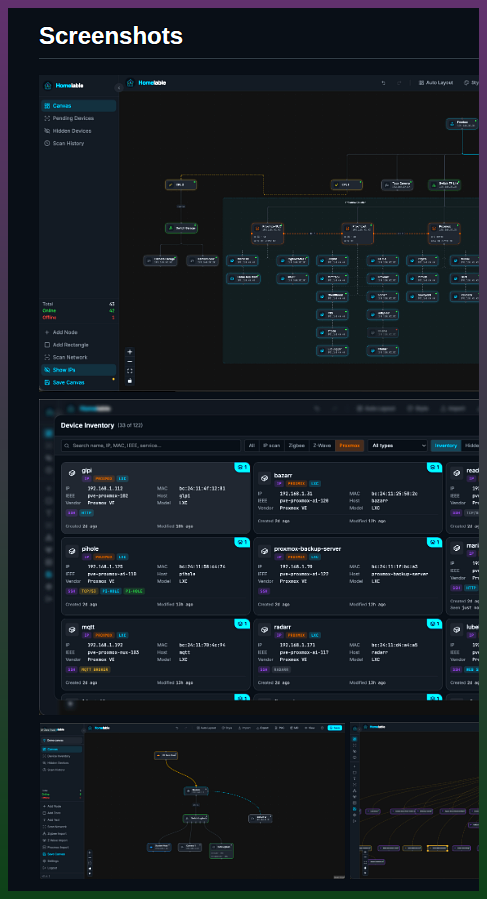Select the radarr device card
Screen dimensions: 487x899
(x=348, y=654)
